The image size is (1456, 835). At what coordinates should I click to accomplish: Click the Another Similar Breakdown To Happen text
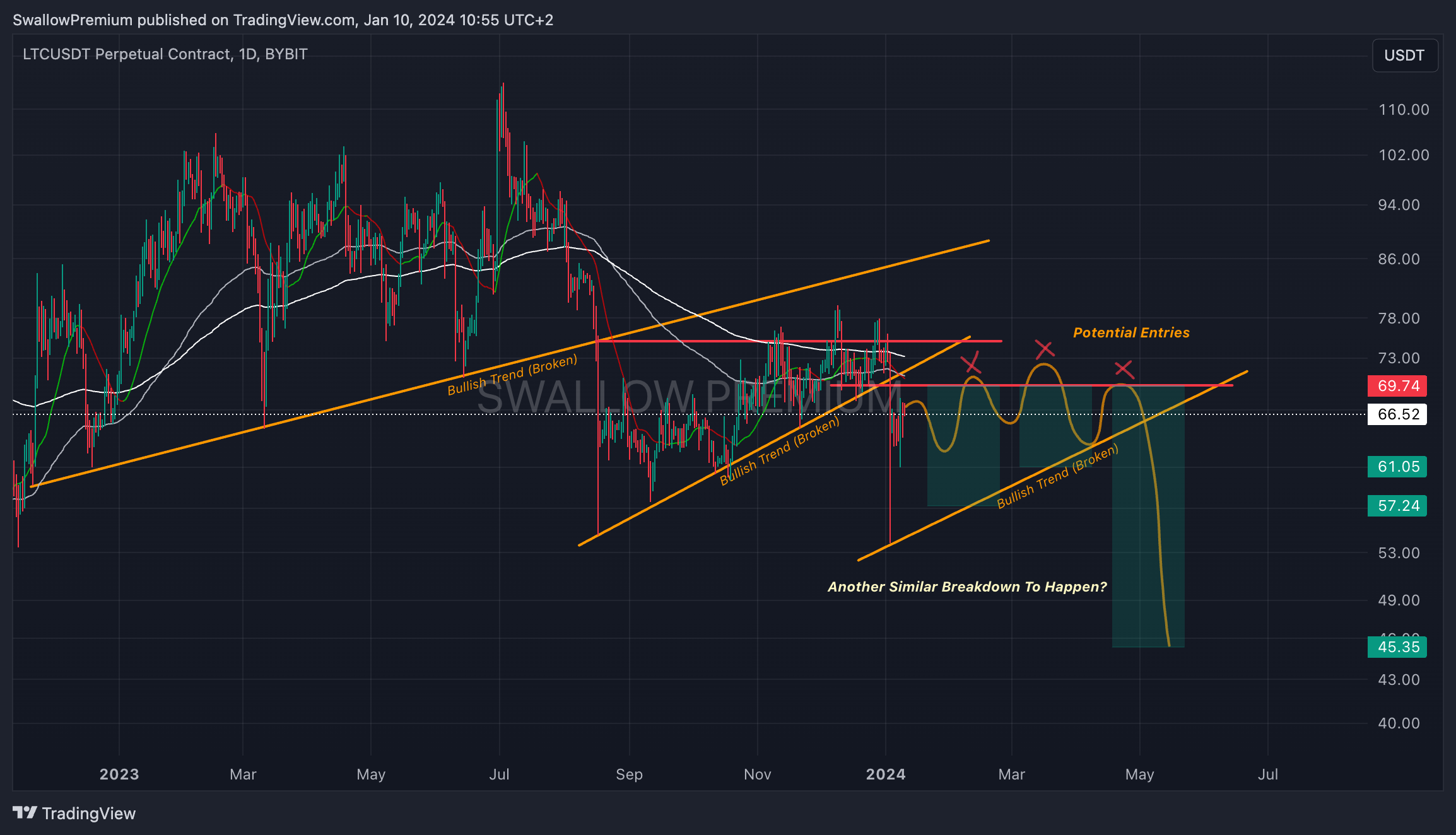(x=967, y=587)
